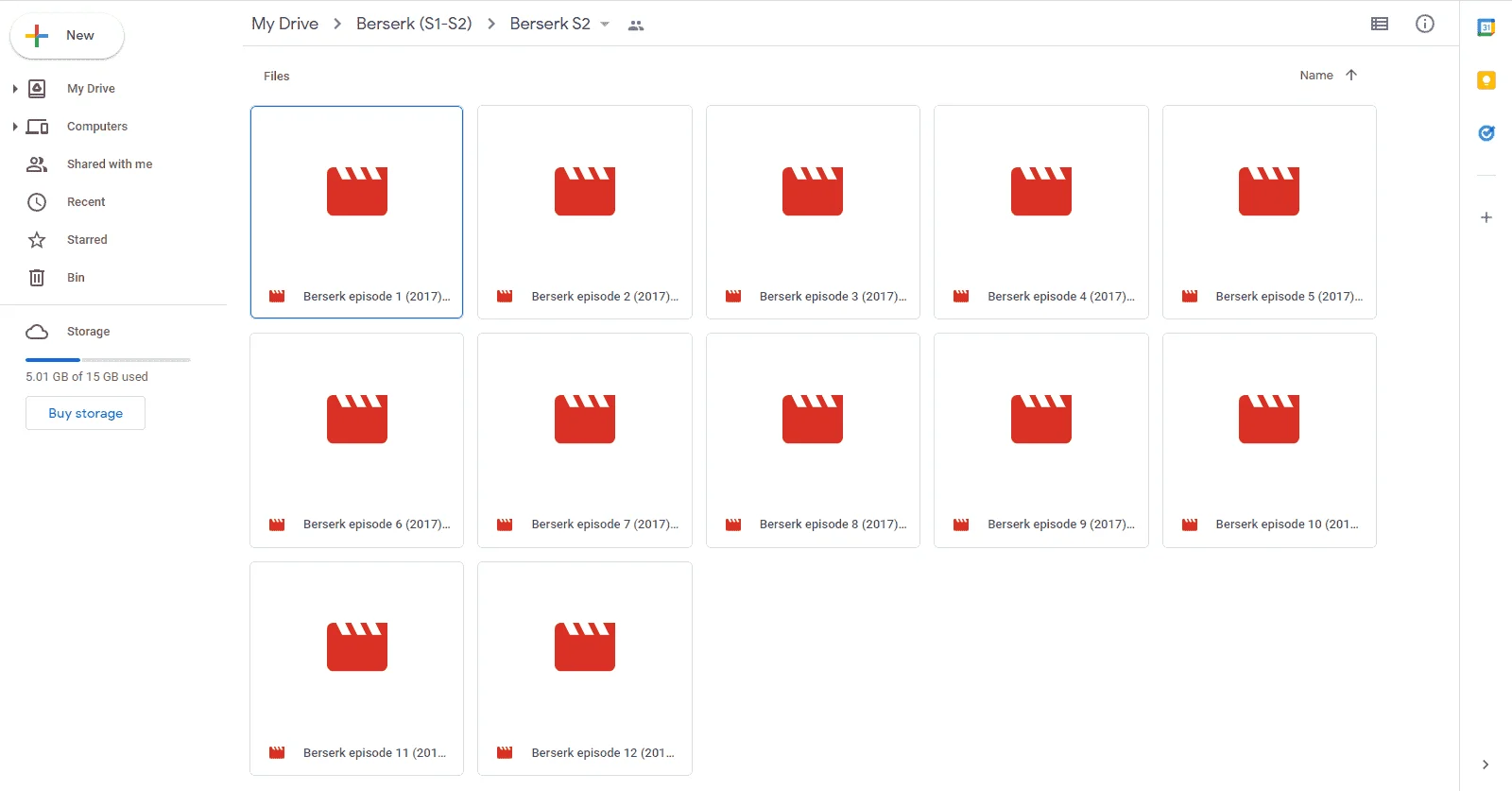Click the Storage cloud icon
Viewport: 1512px width, 791px height.
(x=37, y=332)
